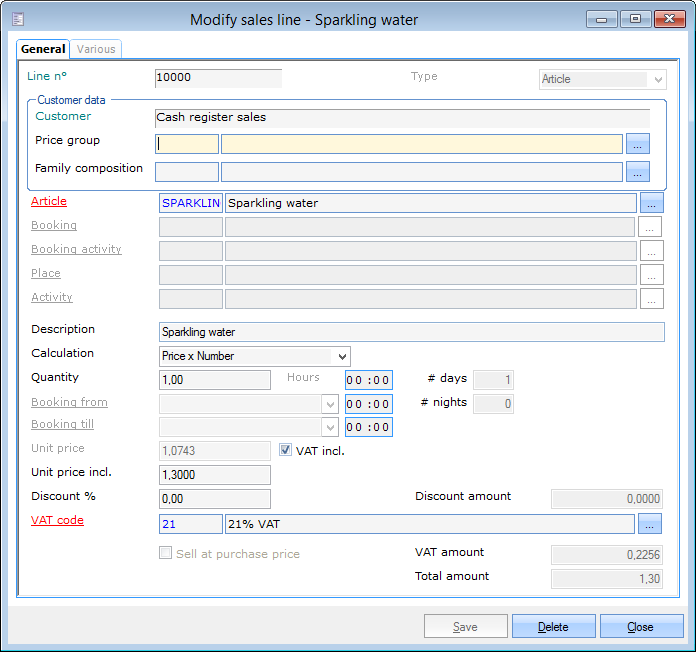
Task: Click the Place row ellipsis button
Action: [652, 274]
